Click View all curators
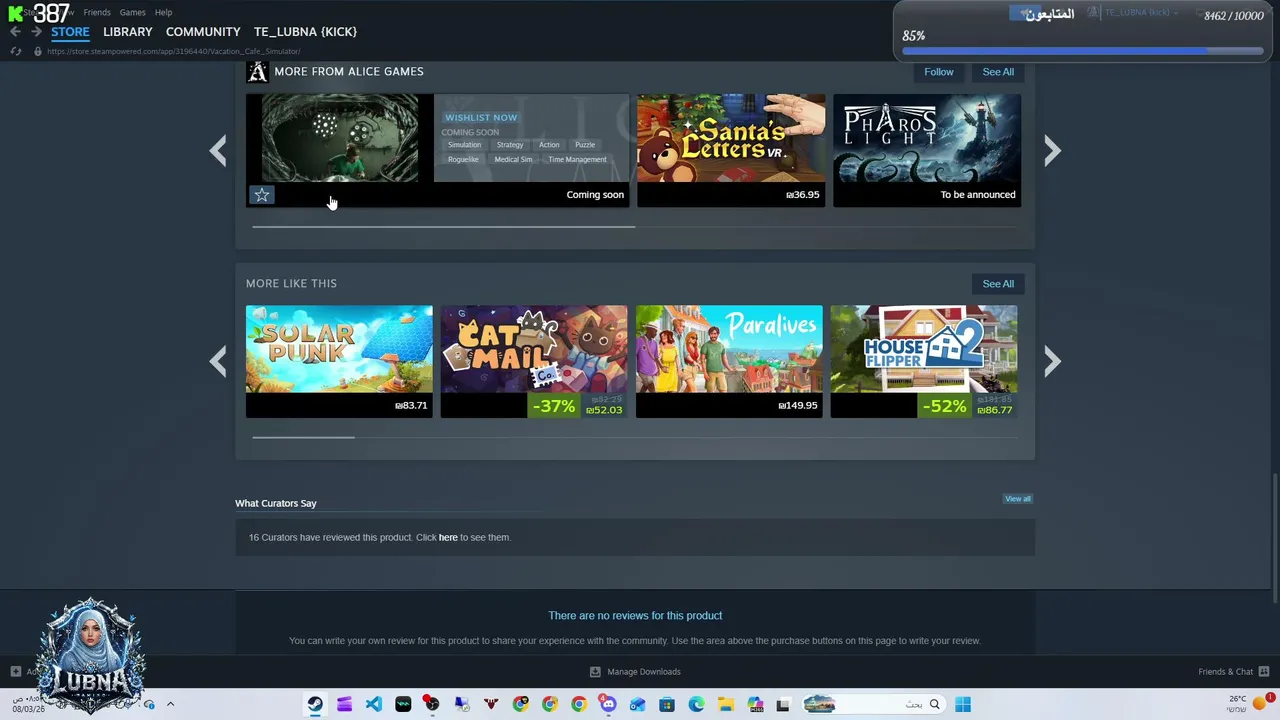Image resolution: width=1280 pixels, height=720 pixels. [1018, 499]
